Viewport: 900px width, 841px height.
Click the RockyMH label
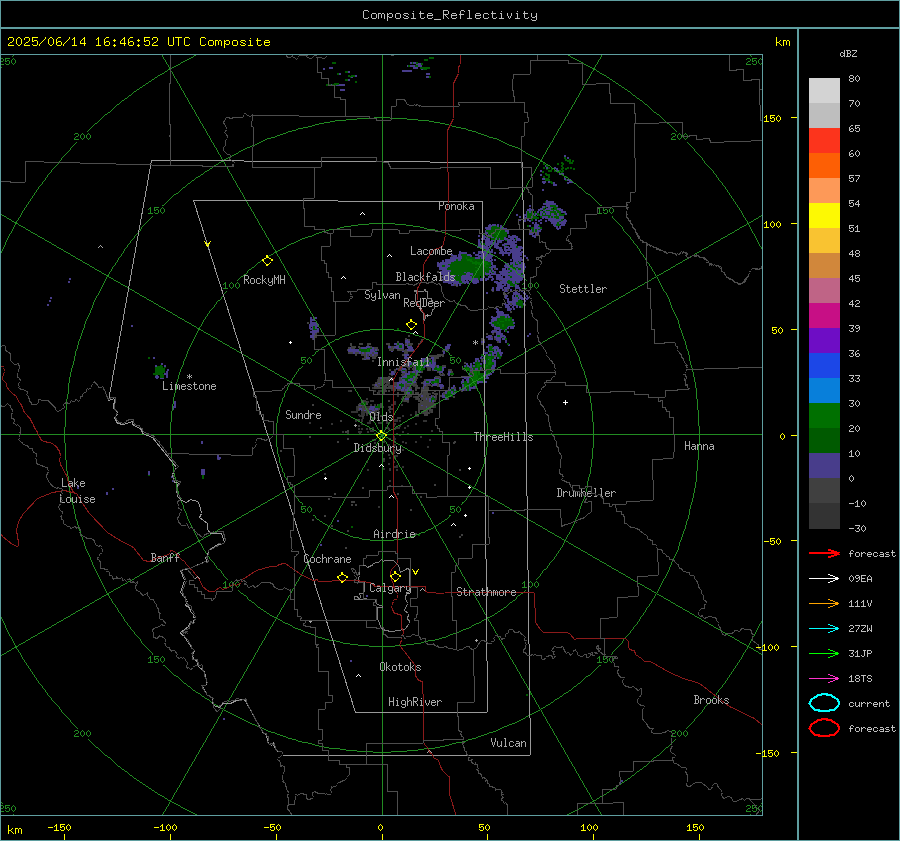264,280
